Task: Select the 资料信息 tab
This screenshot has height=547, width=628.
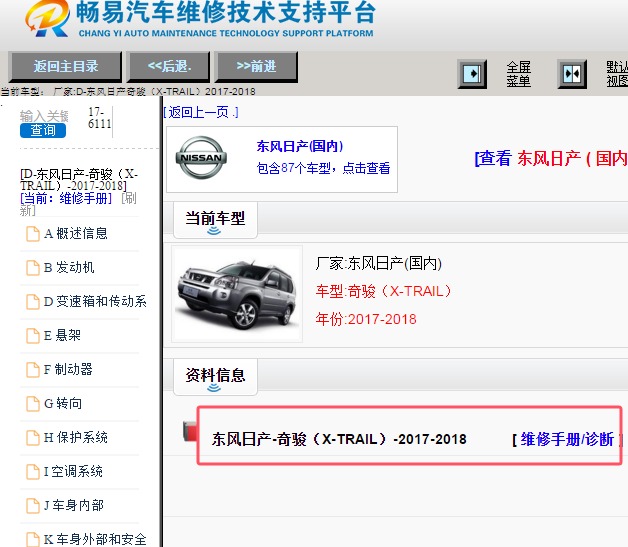Action: [x=215, y=377]
